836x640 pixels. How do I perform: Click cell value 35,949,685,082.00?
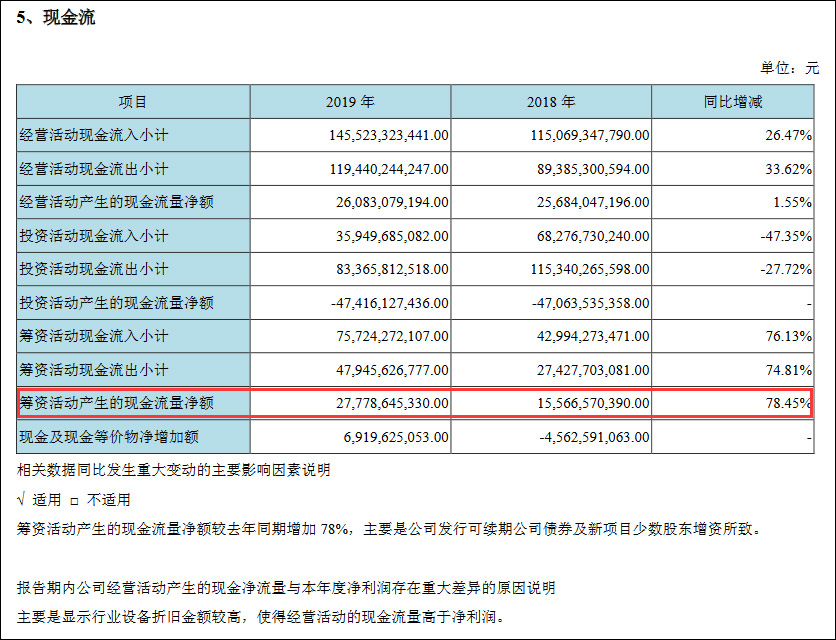click(x=392, y=236)
